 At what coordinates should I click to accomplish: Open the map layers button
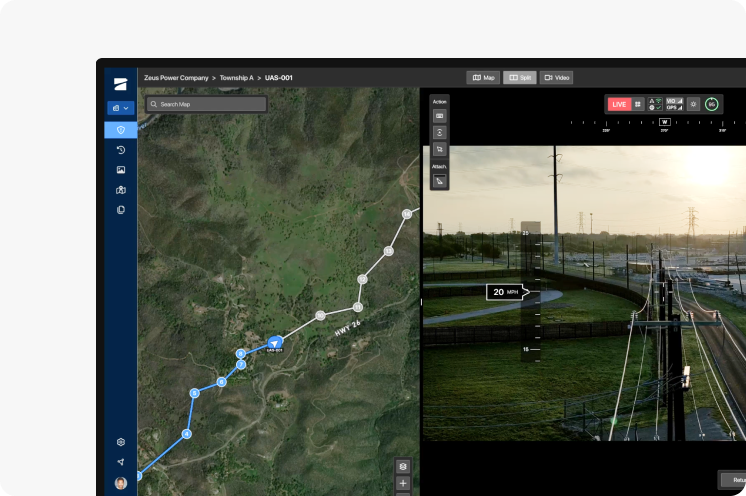(403, 467)
